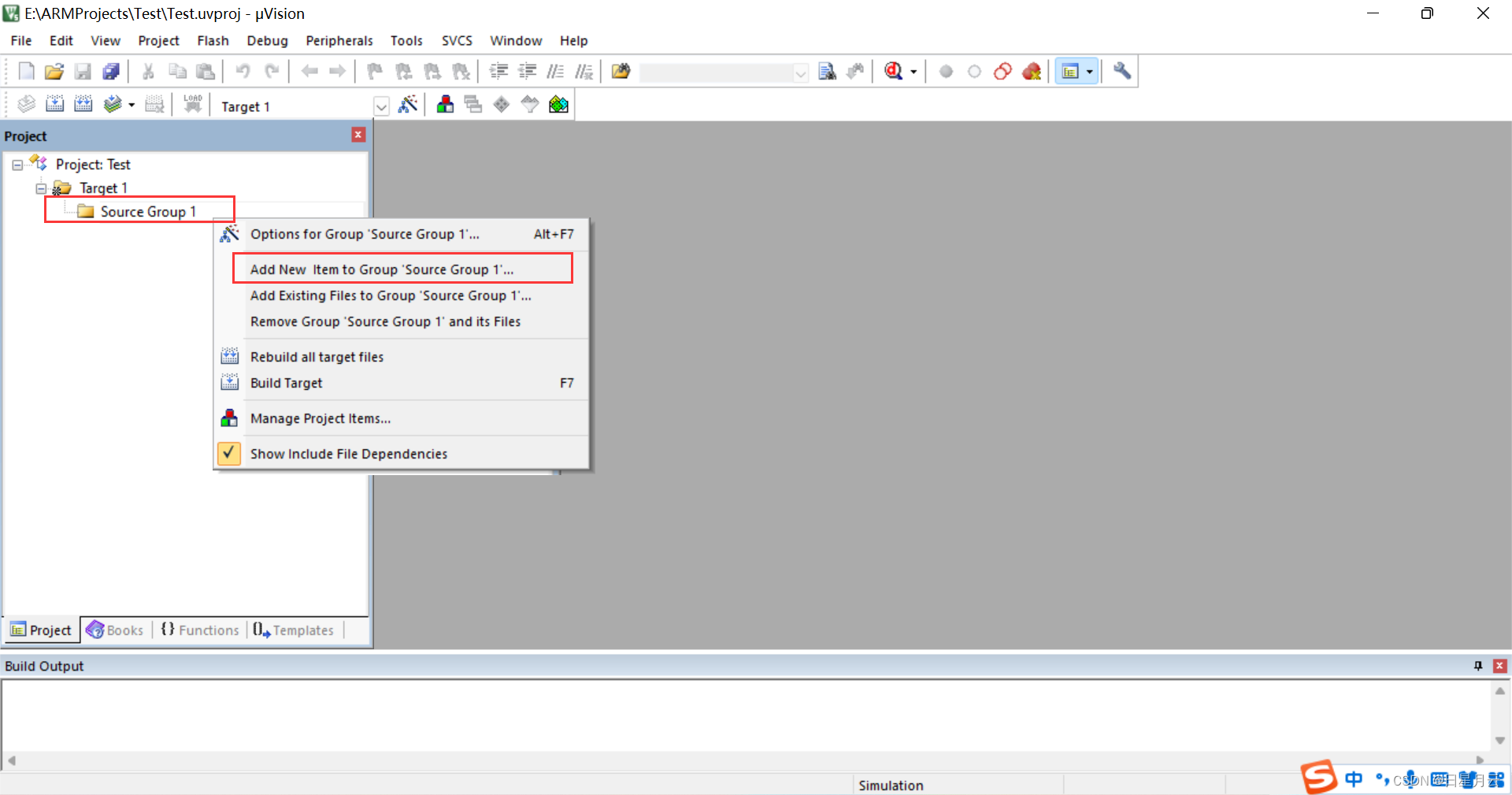The width and height of the screenshot is (1512, 795).
Task: Click the Undo arrow icon
Action: tap(243, 72)
